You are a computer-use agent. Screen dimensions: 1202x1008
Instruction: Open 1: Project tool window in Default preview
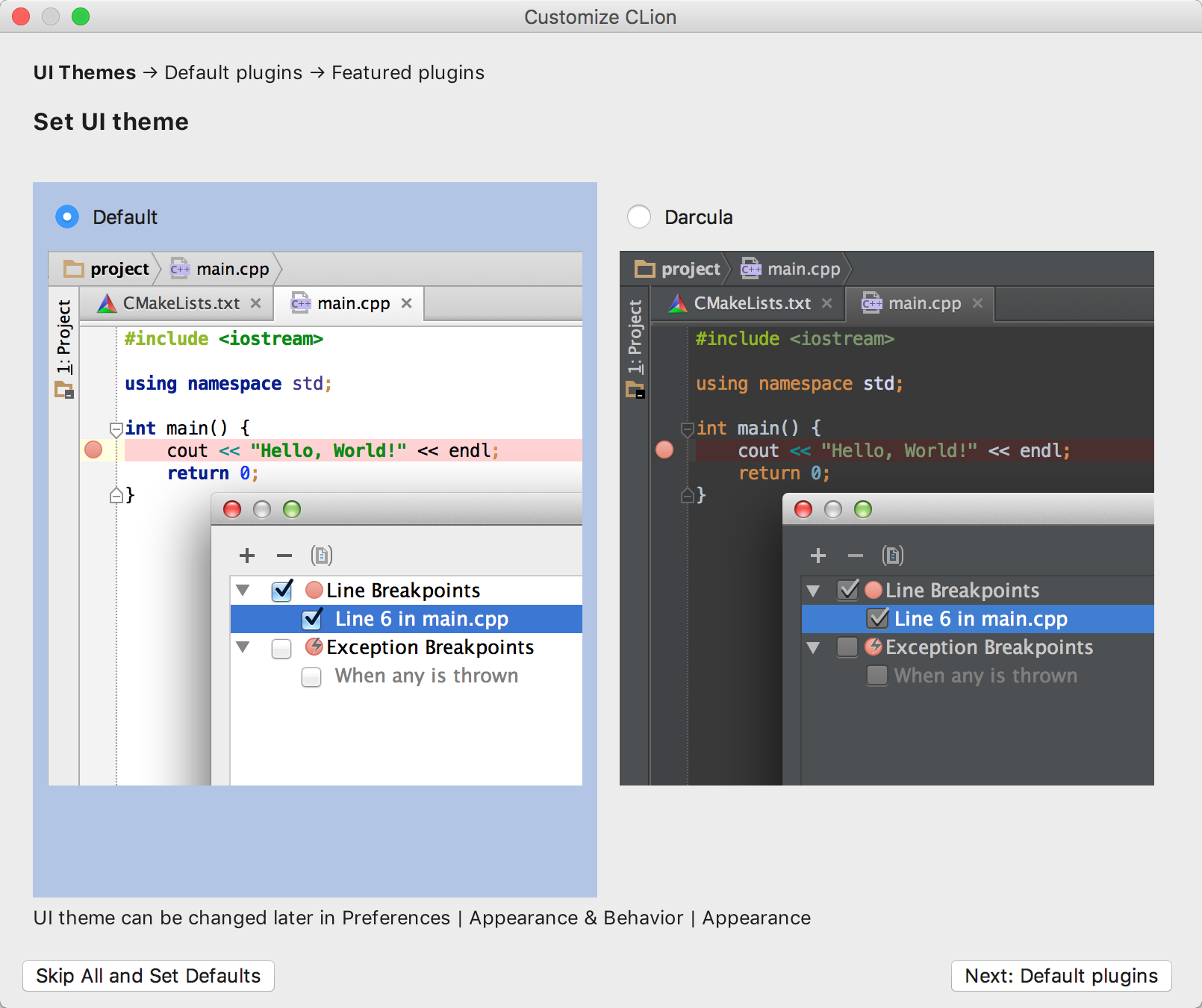coord(64,337)
